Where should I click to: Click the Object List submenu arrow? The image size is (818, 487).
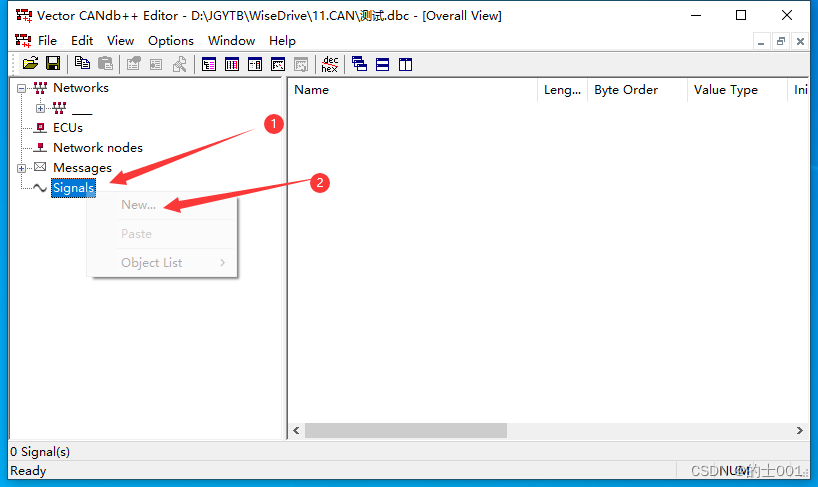(223, 263)
